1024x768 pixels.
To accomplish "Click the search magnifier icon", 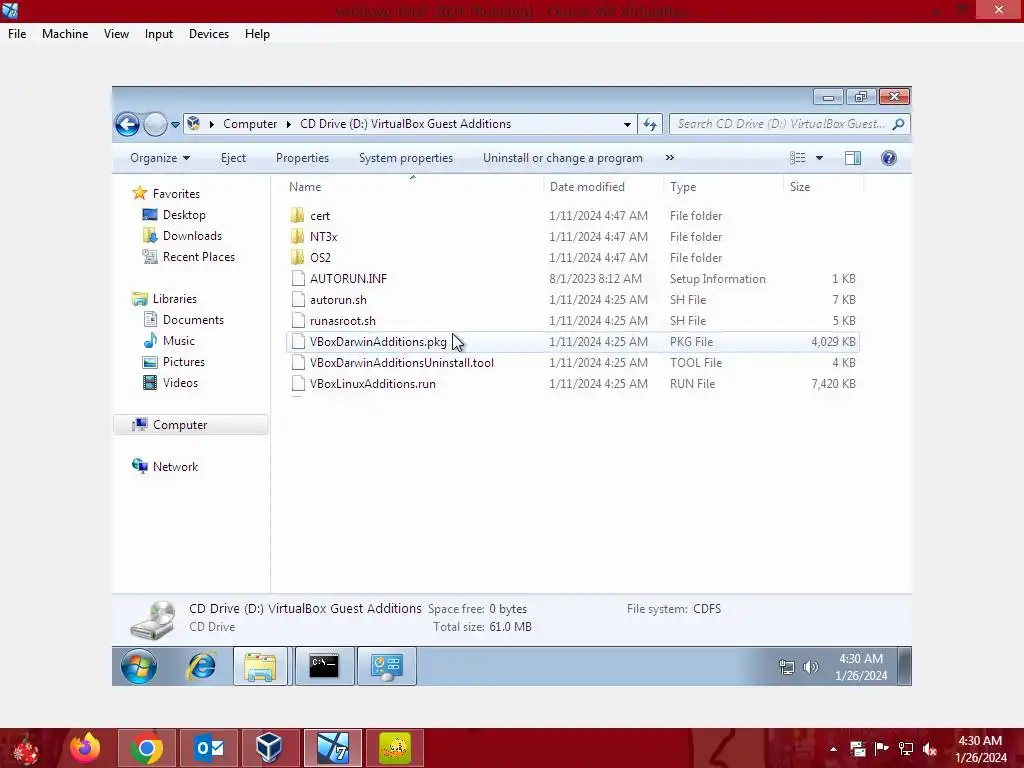I will tap(899, 123).
